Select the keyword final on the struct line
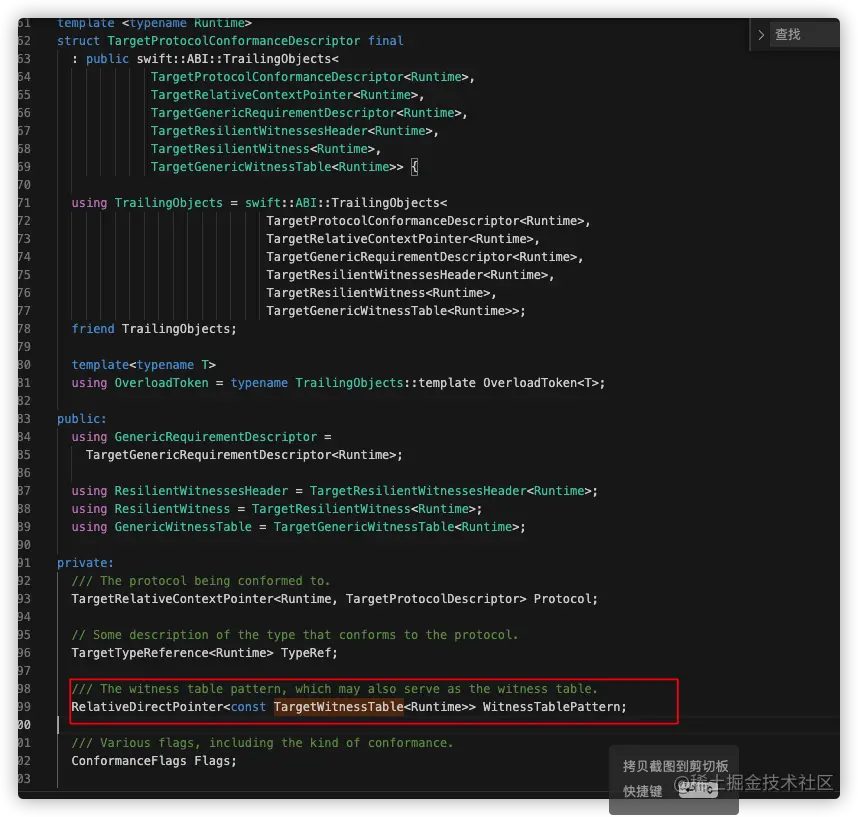The width and height of the screenshot is (858, 817). click(x=386, y=41)
